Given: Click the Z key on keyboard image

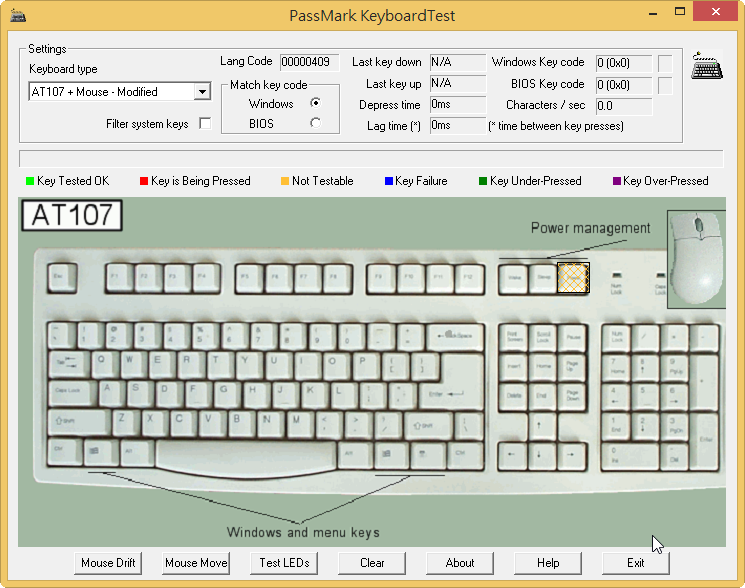Looking at the screenshot, I should [x=125, y=422].
